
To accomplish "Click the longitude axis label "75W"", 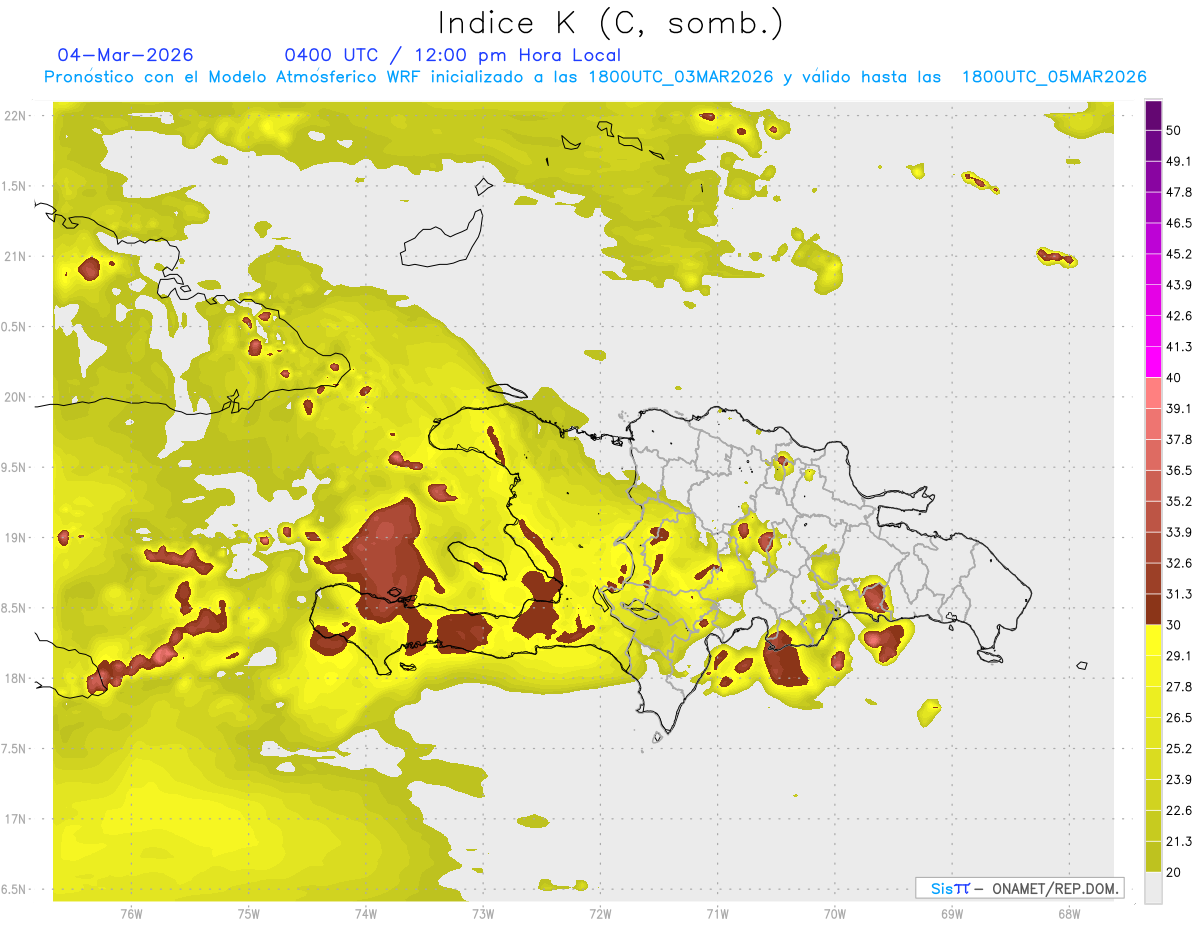I will point(248,914).
